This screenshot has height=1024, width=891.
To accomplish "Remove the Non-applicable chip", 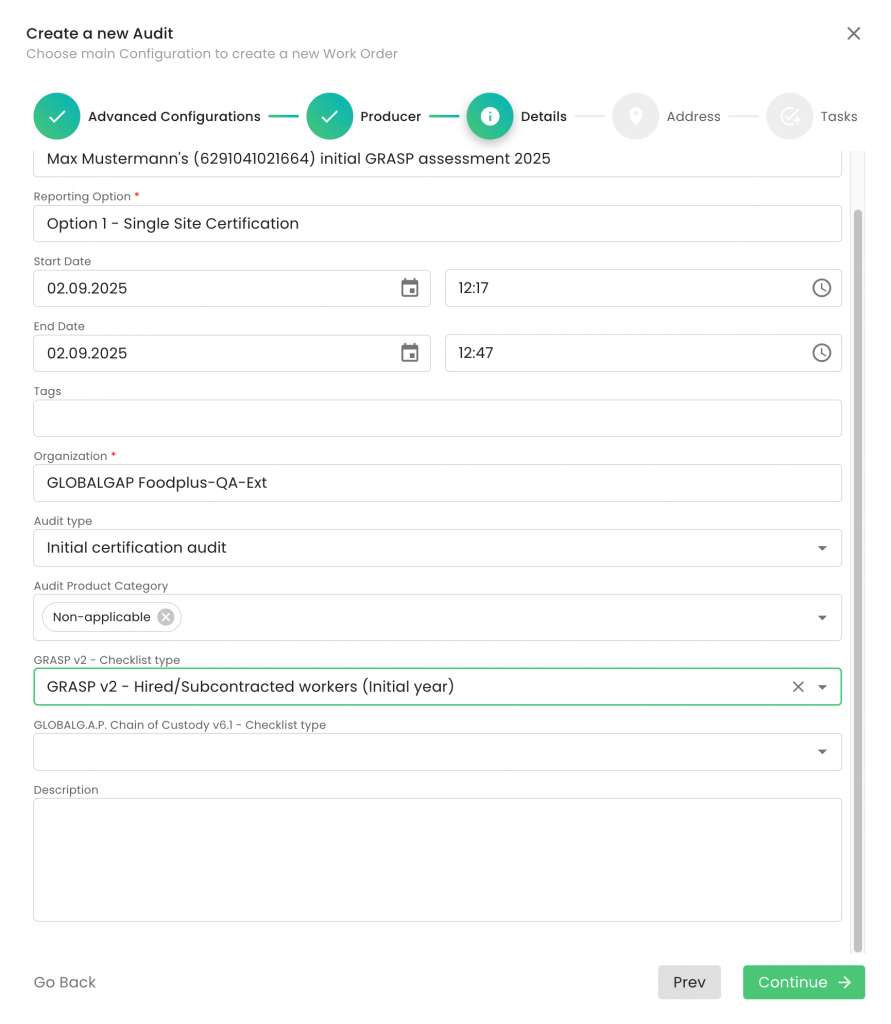I will 166,617.
